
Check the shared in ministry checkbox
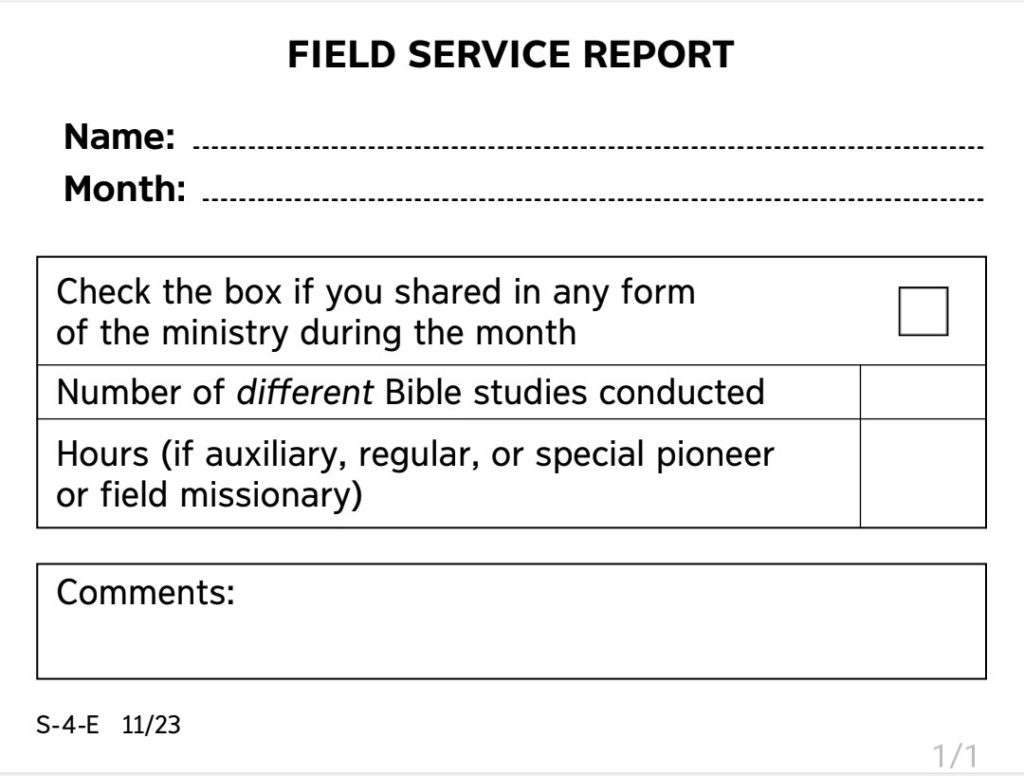(x=923, y=311)
